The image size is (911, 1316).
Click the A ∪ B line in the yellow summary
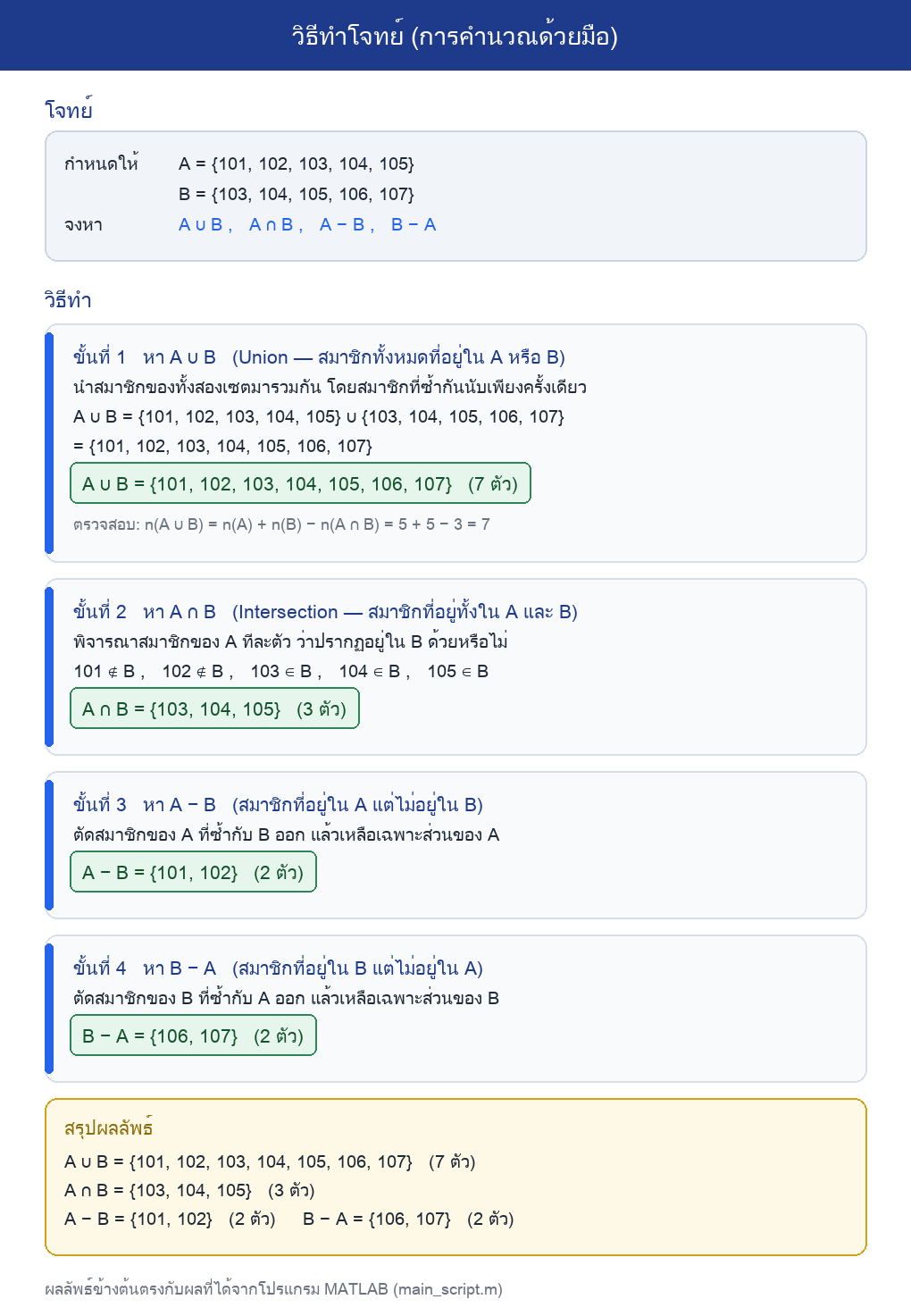click(270, 1161)
